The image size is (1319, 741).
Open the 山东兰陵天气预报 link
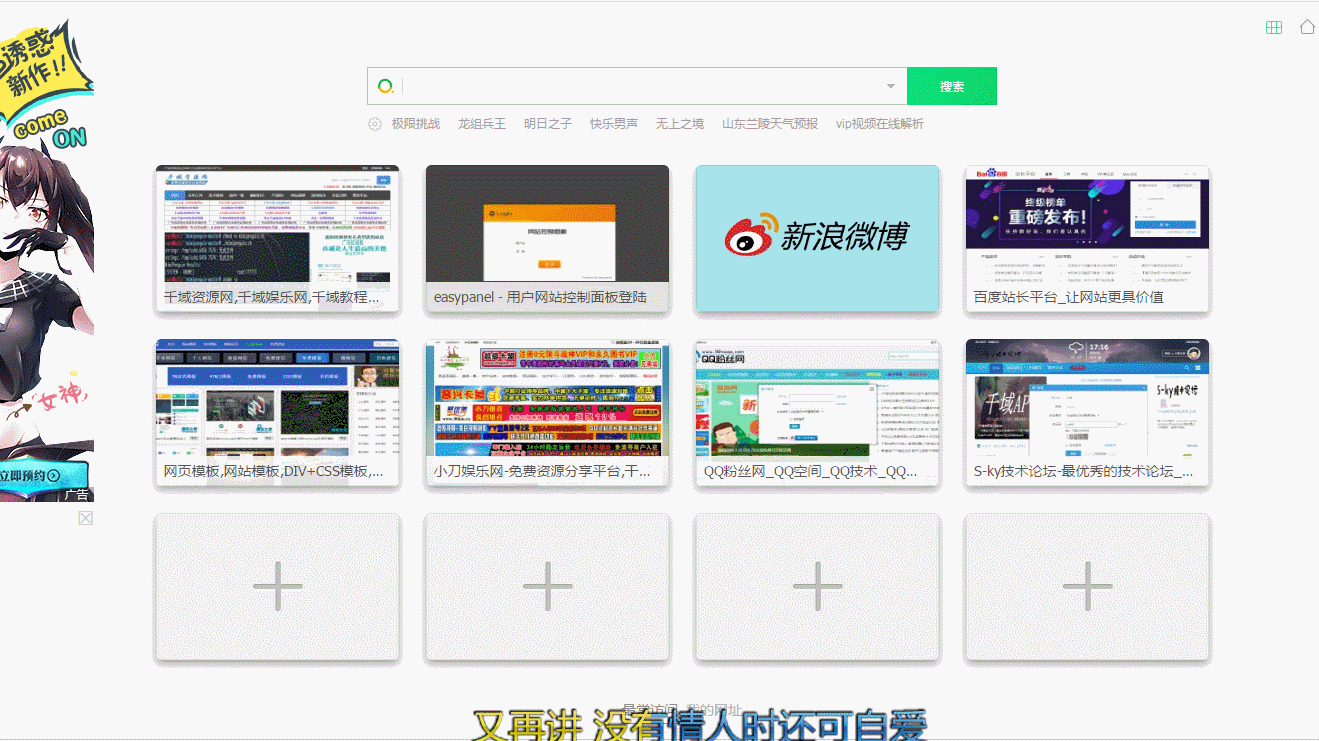(770, 124)
